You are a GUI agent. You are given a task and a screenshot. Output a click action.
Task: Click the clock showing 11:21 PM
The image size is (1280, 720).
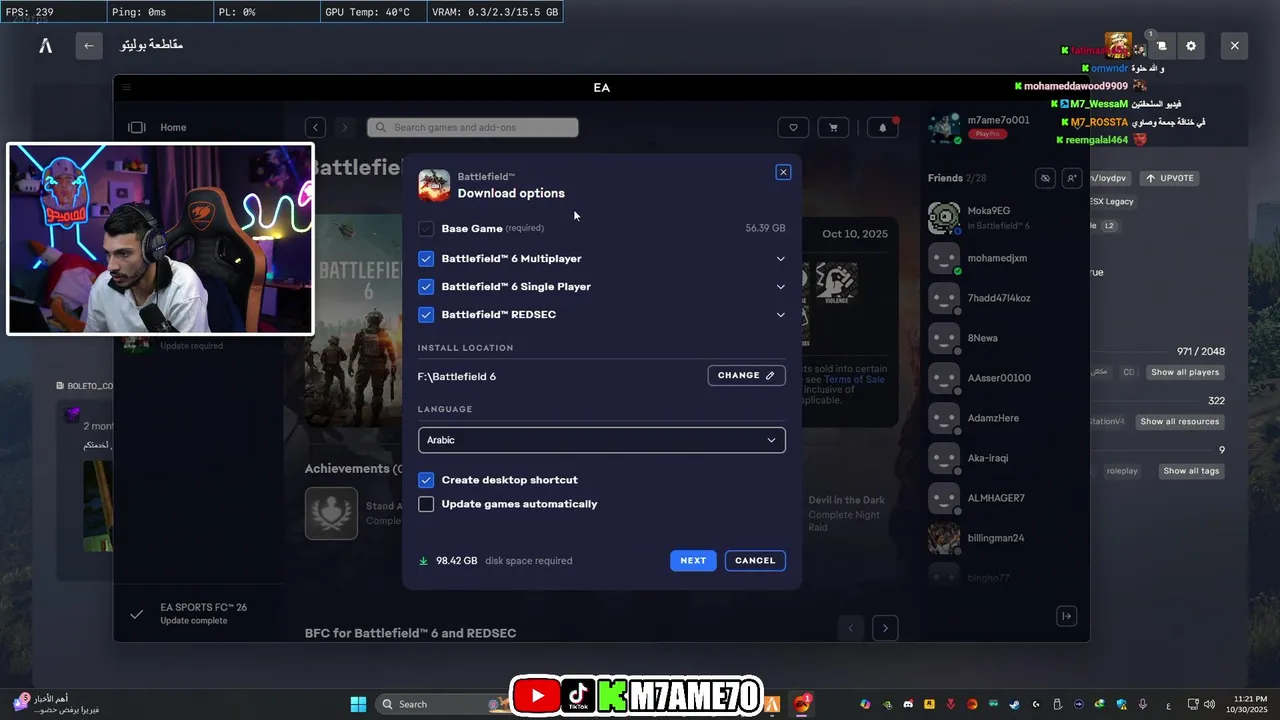[x=1249, y=698]
